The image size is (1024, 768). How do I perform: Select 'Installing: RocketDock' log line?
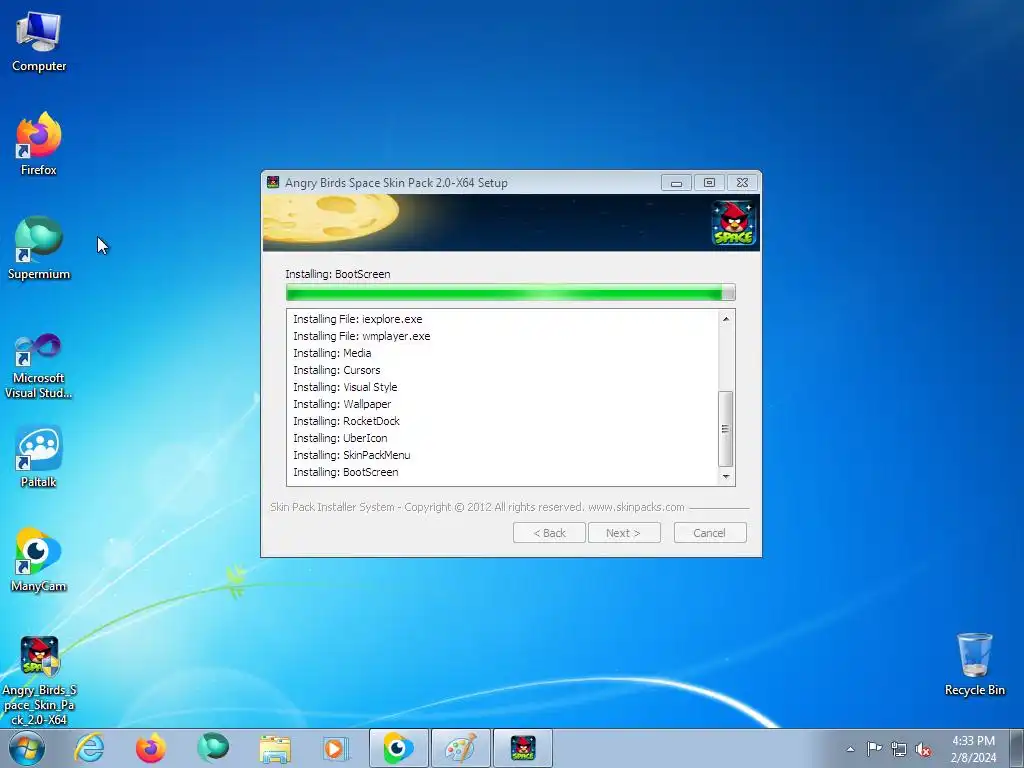[x=347, y=421]
